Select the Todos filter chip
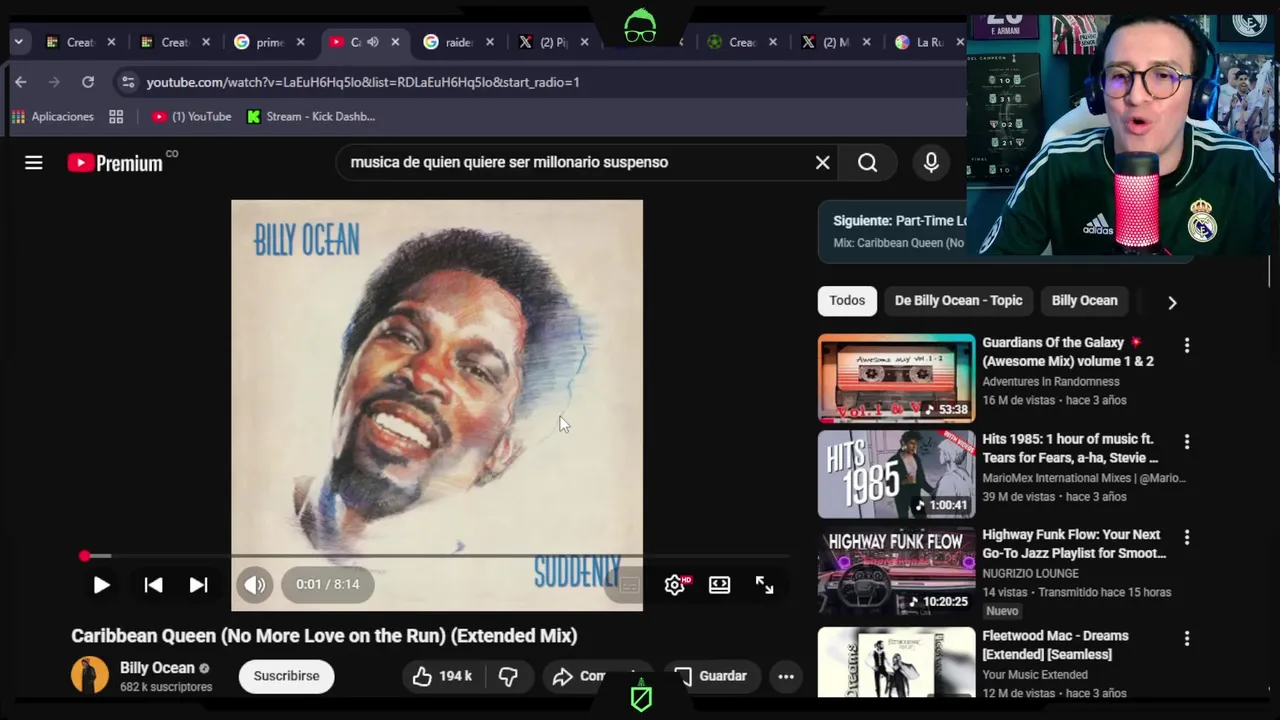Viewport: 1280px width, 720px height. pyautogui.click(x=847, y=301)
